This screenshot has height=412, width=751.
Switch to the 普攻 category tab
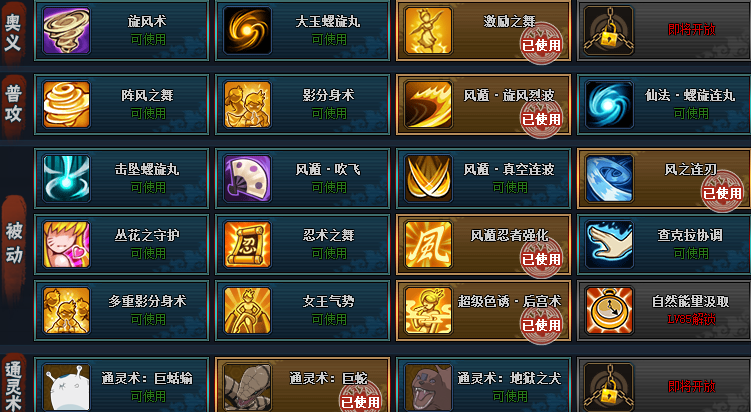(14, 104)
